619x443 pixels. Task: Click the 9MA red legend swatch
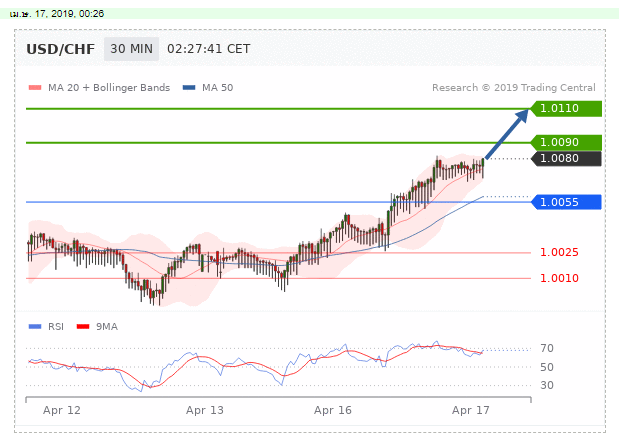tap(83, 327)
